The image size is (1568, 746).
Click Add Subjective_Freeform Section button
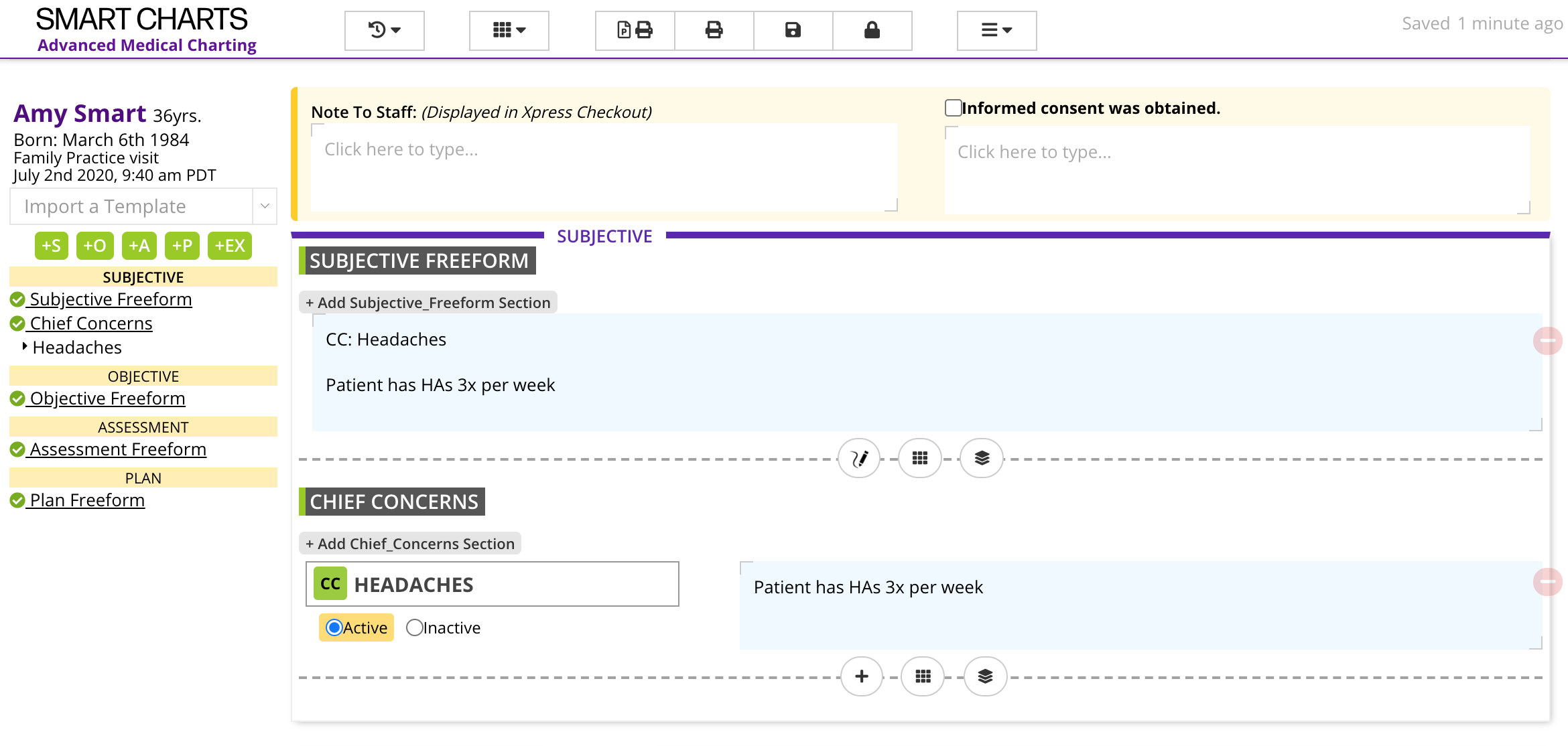point(428,303)
